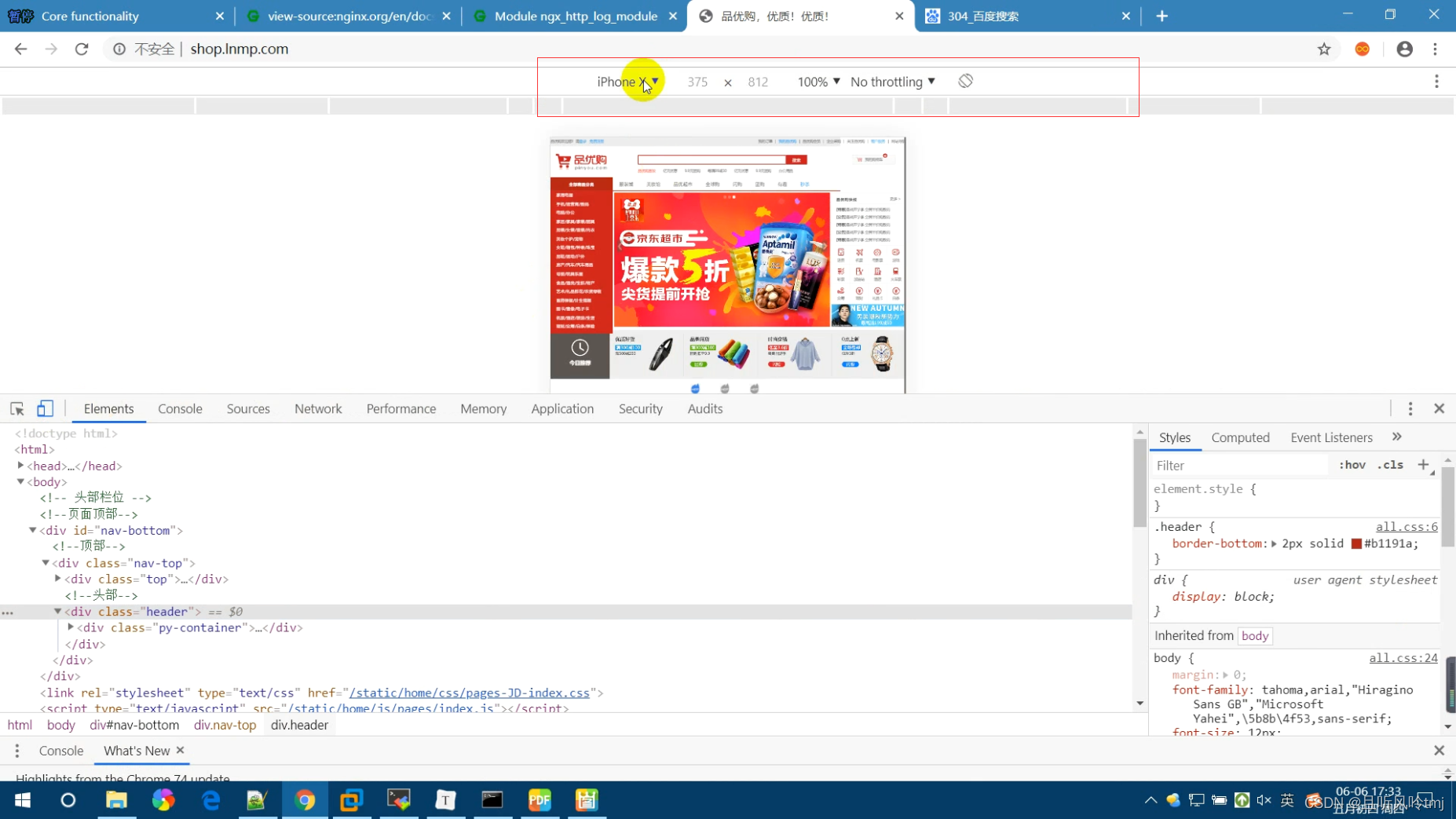Open the Windows Start menu

[22, 800]
